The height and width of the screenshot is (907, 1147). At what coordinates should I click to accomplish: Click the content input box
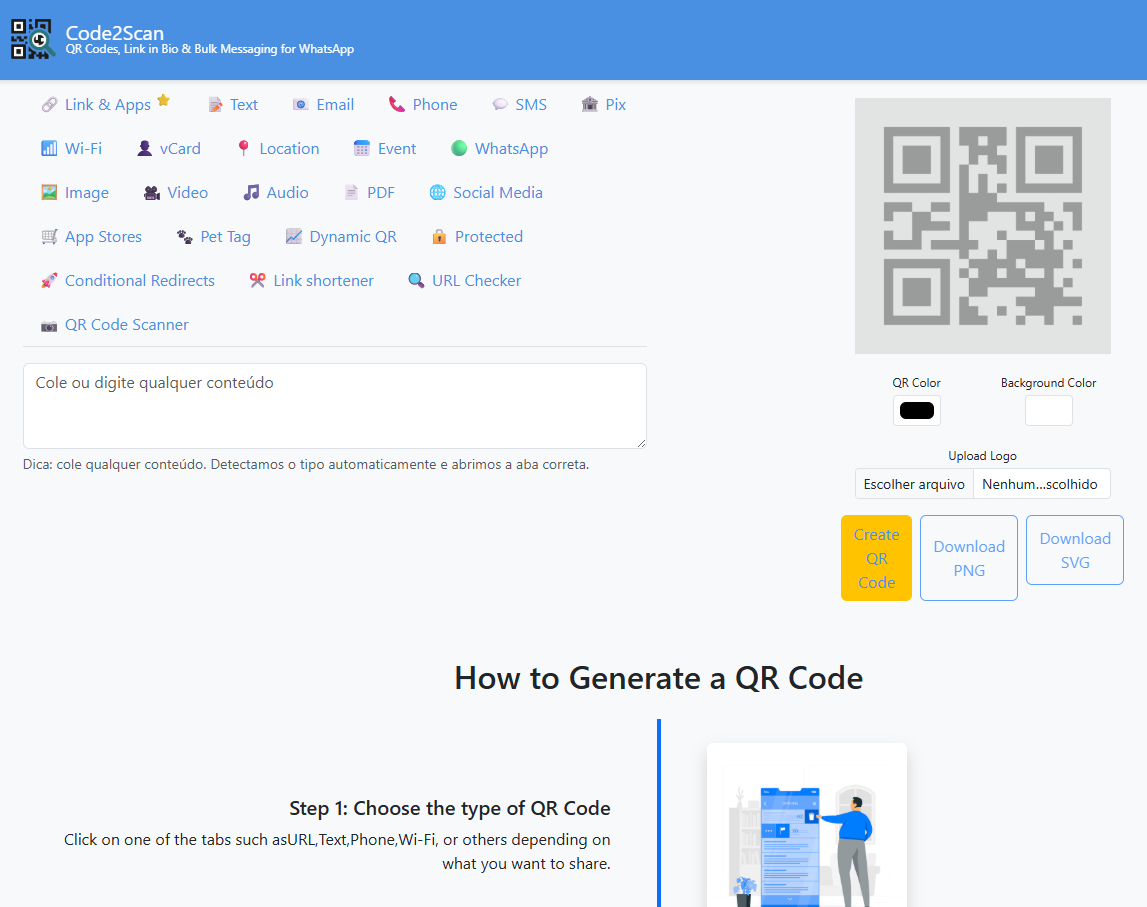tap(334, 406)
